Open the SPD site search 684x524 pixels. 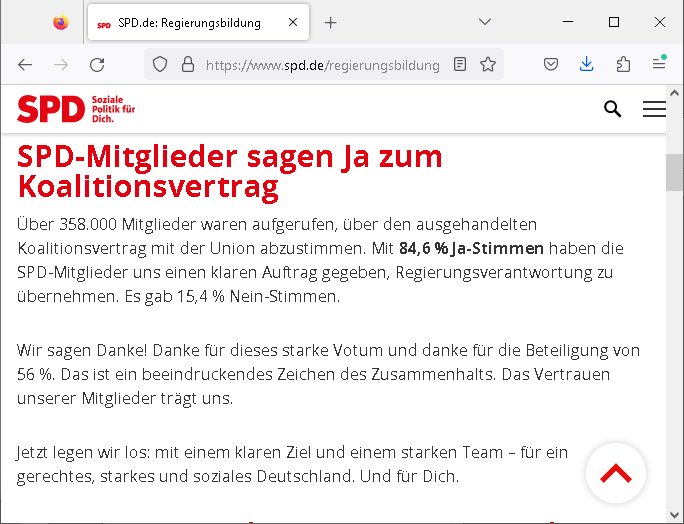613,109
